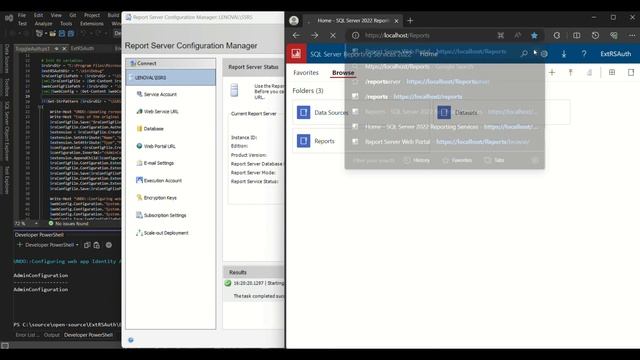Switch to the ExtRSAuth editor tab
Image resolution: width=640 pixels, height=360 pixels.
click(83, 48)
